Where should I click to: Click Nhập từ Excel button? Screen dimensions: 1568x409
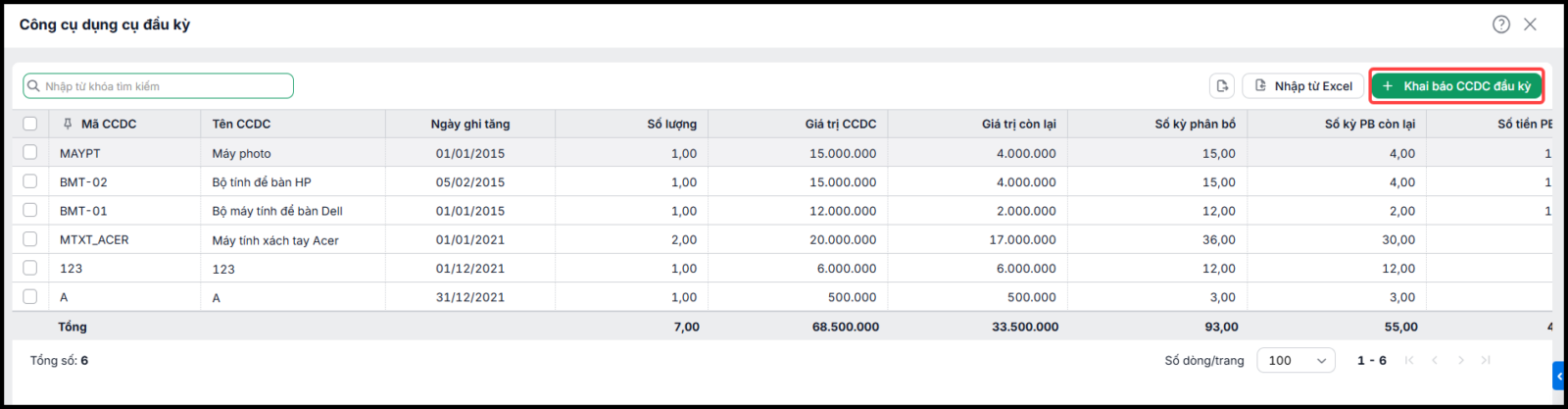pyautogui.click(x=1303, y=86)
